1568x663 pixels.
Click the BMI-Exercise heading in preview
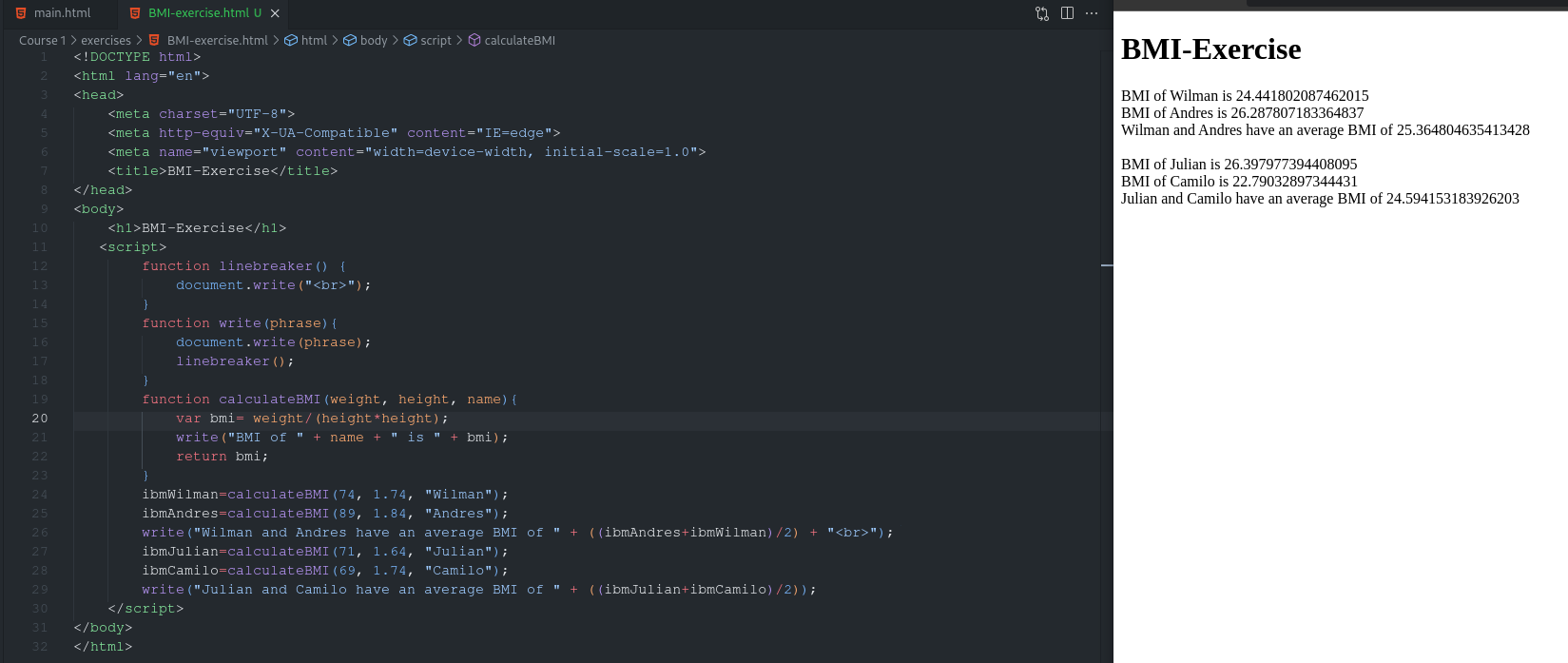pos(1210,49)
